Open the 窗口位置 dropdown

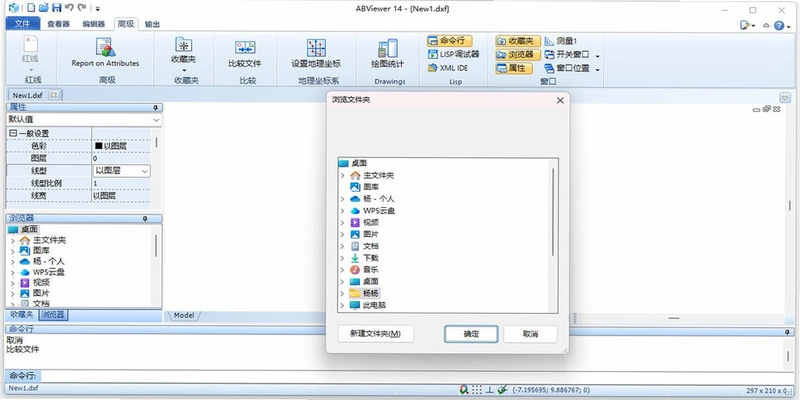pos(597,69)
